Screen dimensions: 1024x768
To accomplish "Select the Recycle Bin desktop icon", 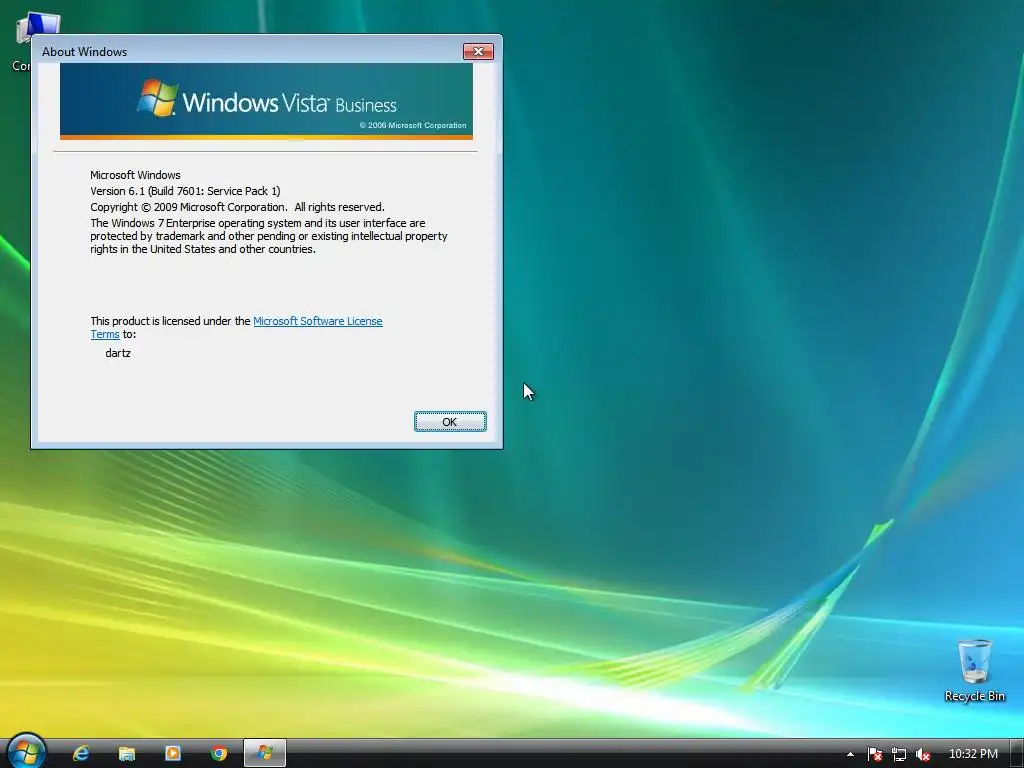I will click(x=974, y=670).
